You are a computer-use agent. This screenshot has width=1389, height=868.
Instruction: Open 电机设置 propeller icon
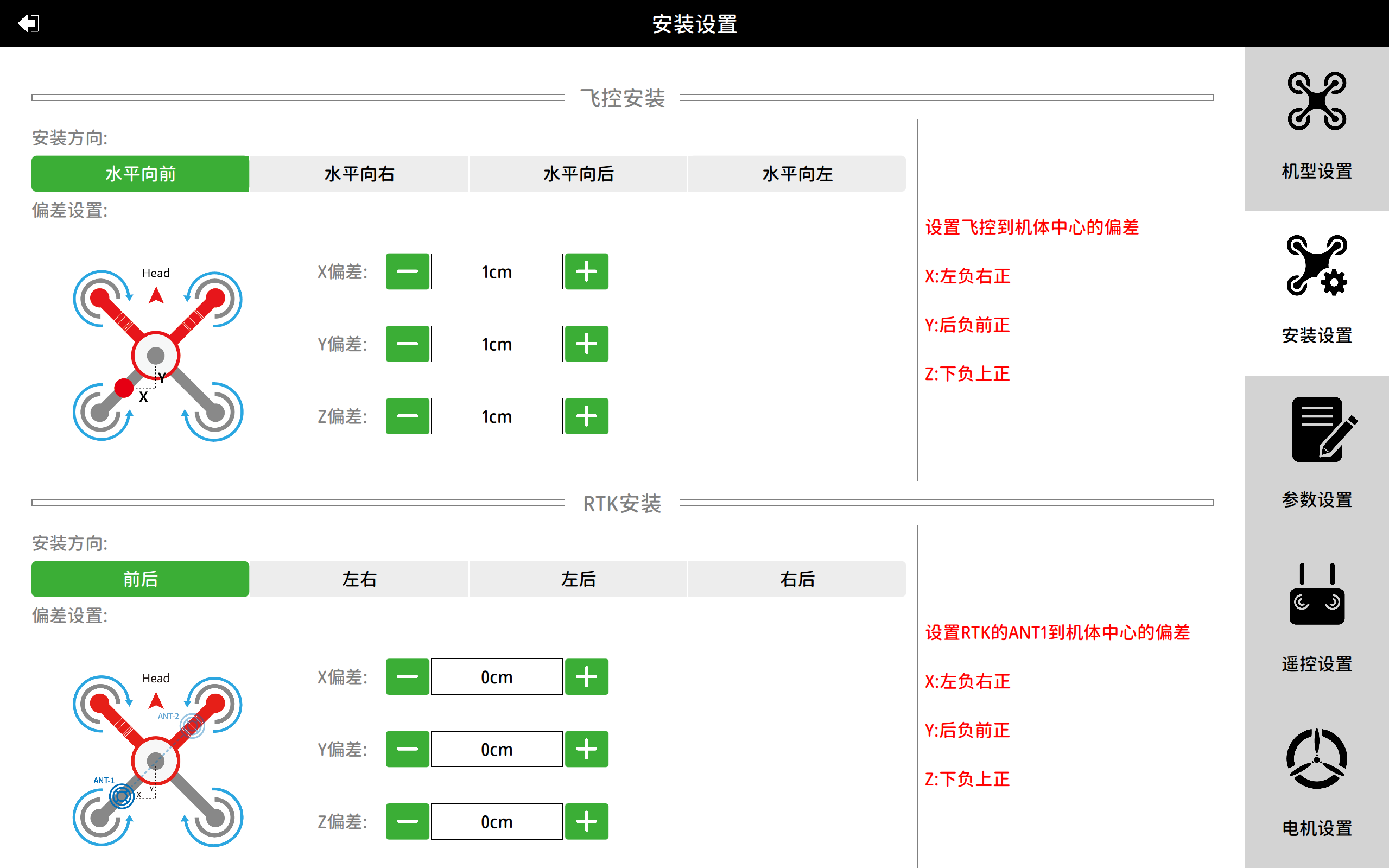pos(1316,758)
